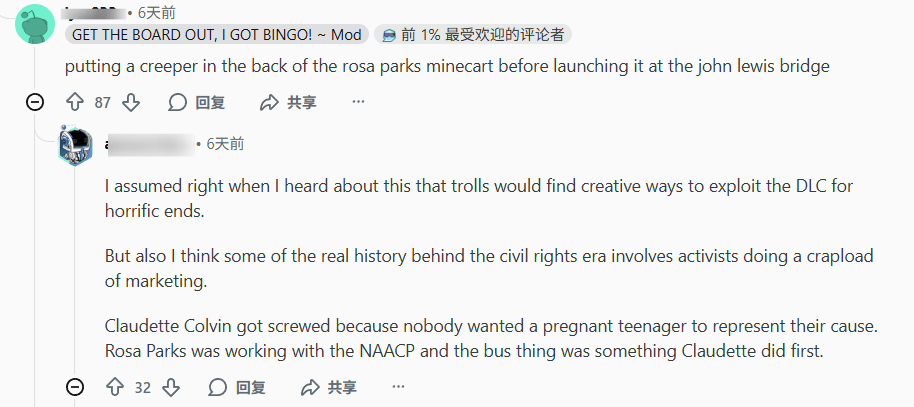Click the "GET THE BOARD OUT" Mod flair
The image size is (914, 407).
click(x=216, y=35)
